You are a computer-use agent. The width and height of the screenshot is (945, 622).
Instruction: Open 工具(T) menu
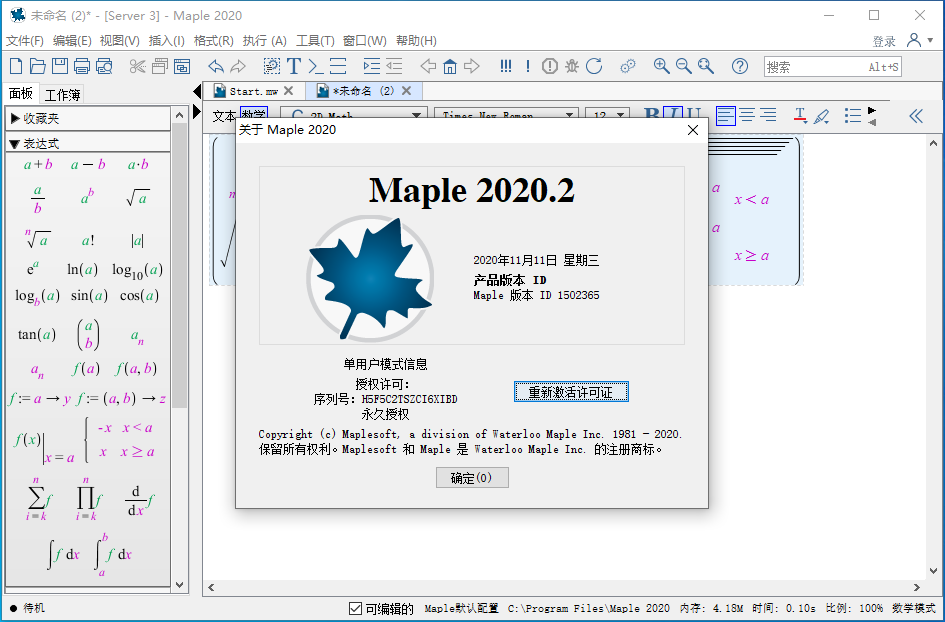pyautogui.click(x=315, y=40)
